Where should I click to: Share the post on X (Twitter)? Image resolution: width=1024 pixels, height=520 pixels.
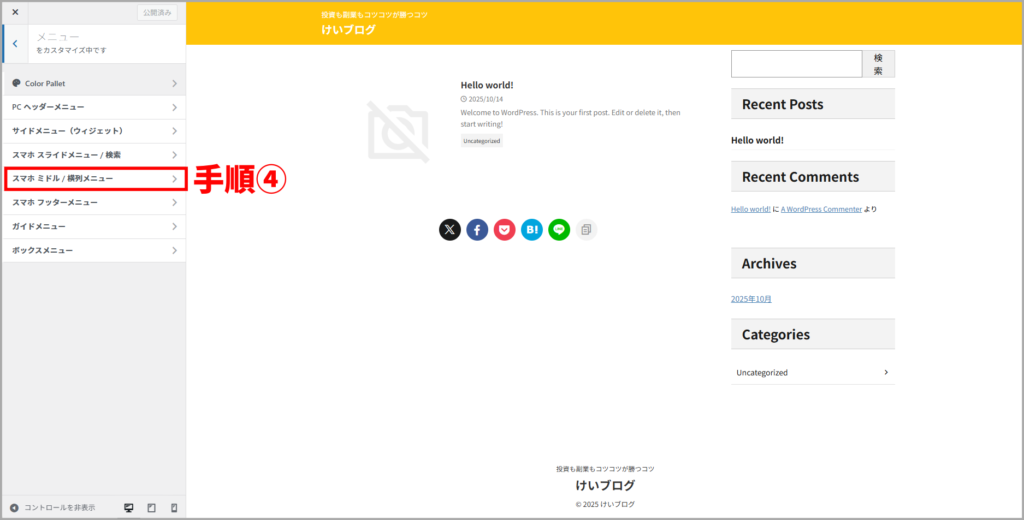[x=450, y=230]
